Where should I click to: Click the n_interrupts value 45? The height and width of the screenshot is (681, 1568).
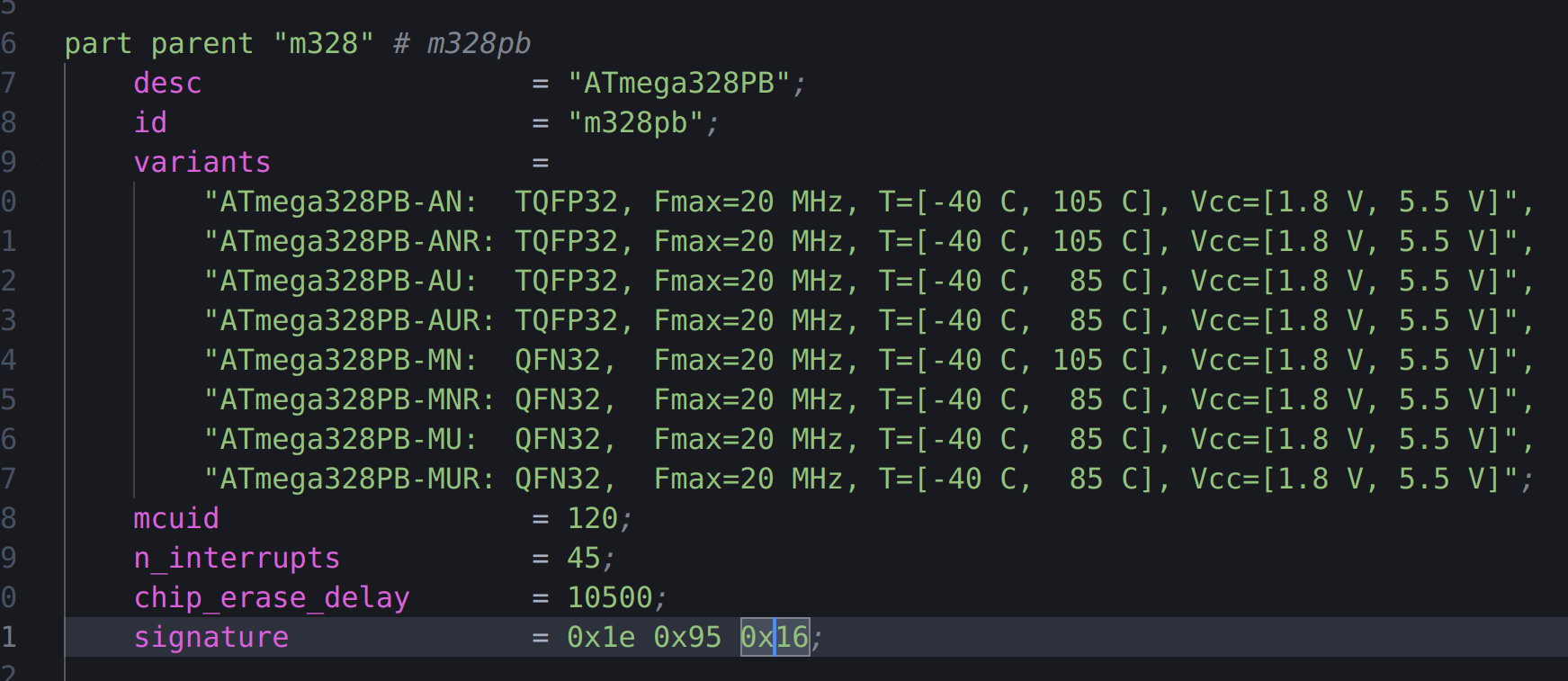[583, 558]
